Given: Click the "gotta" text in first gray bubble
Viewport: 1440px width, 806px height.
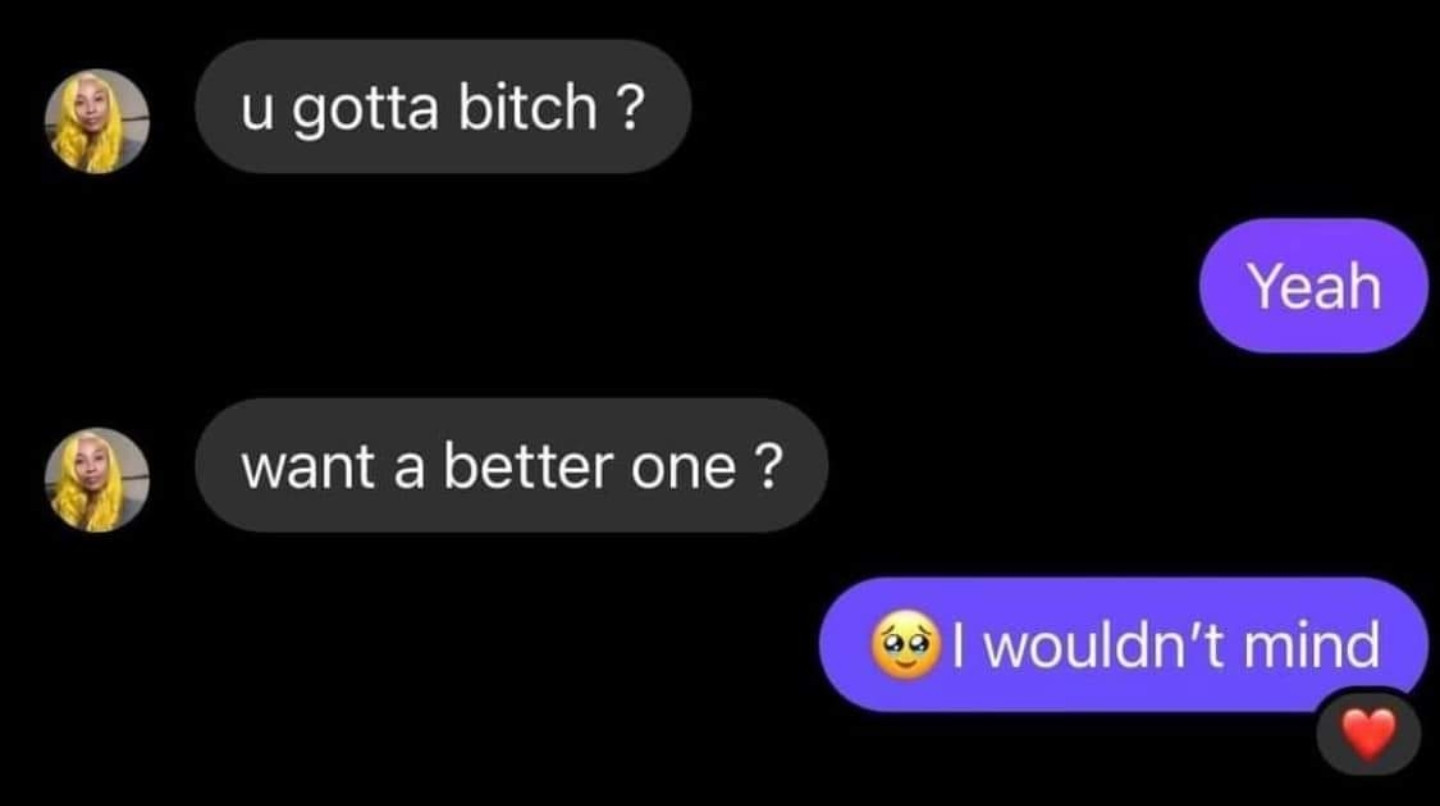Looking at the screenshot, I should coord(365,109).
